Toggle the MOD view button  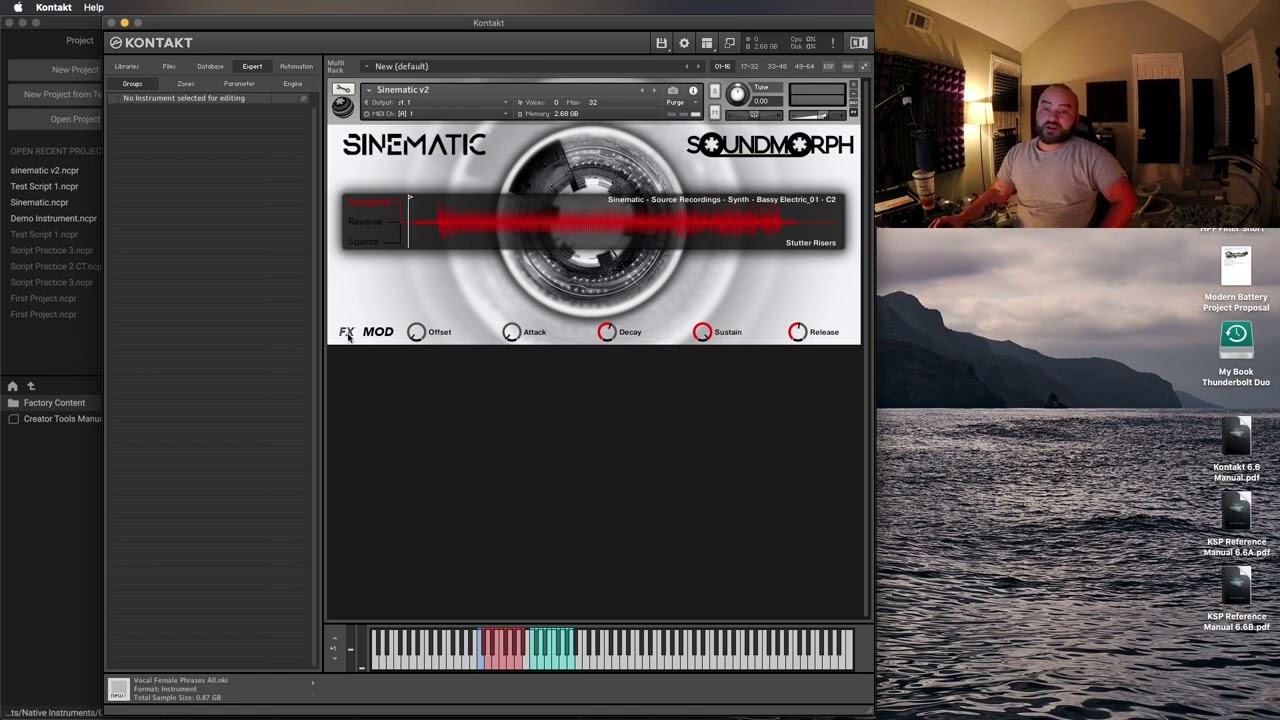pyautogui.click(x=378, y=332)
